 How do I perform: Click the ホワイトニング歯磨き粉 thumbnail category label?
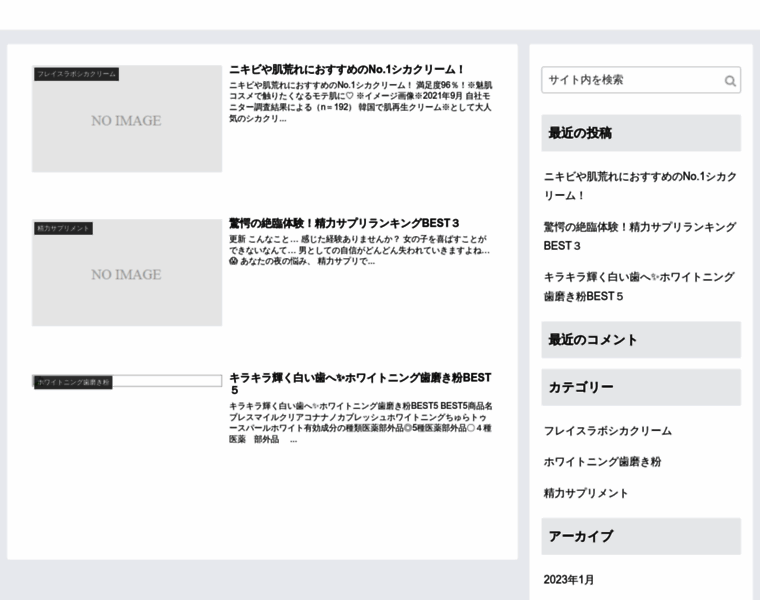click(73, 382)
